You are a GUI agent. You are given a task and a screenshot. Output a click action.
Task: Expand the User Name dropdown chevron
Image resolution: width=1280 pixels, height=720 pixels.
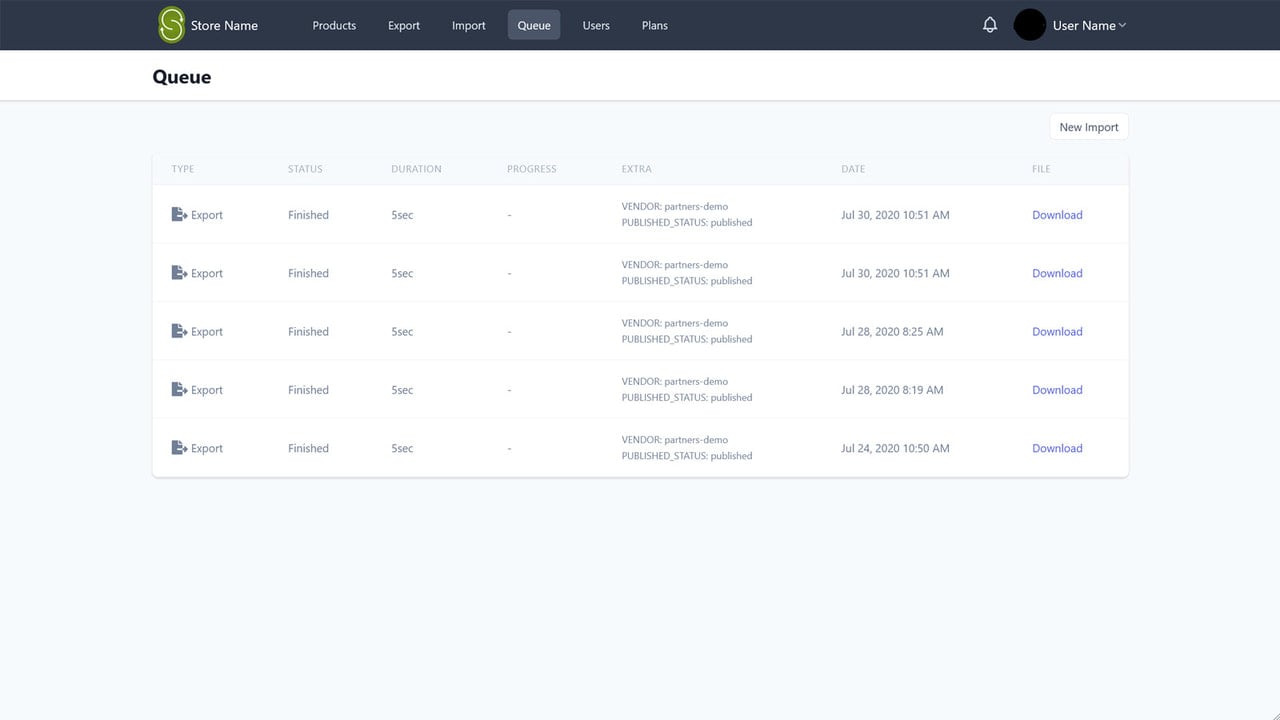tap(1122, 26)
